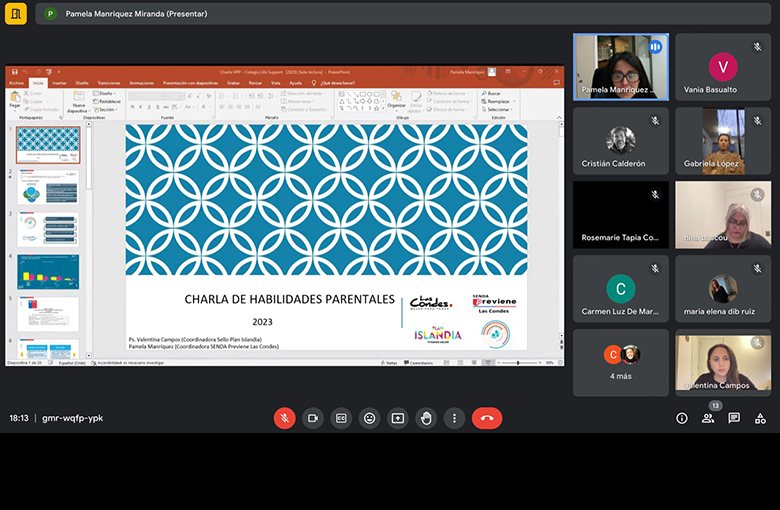Open the three-dot more options menu
Screen dimensions: 780x510
tap(455, 418)
